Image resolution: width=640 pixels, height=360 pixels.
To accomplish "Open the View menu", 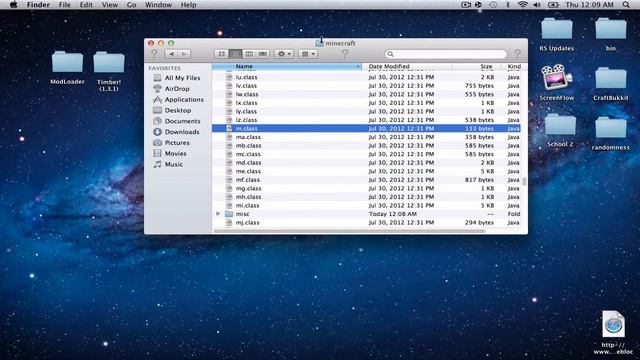I will [x=109, y=5].
